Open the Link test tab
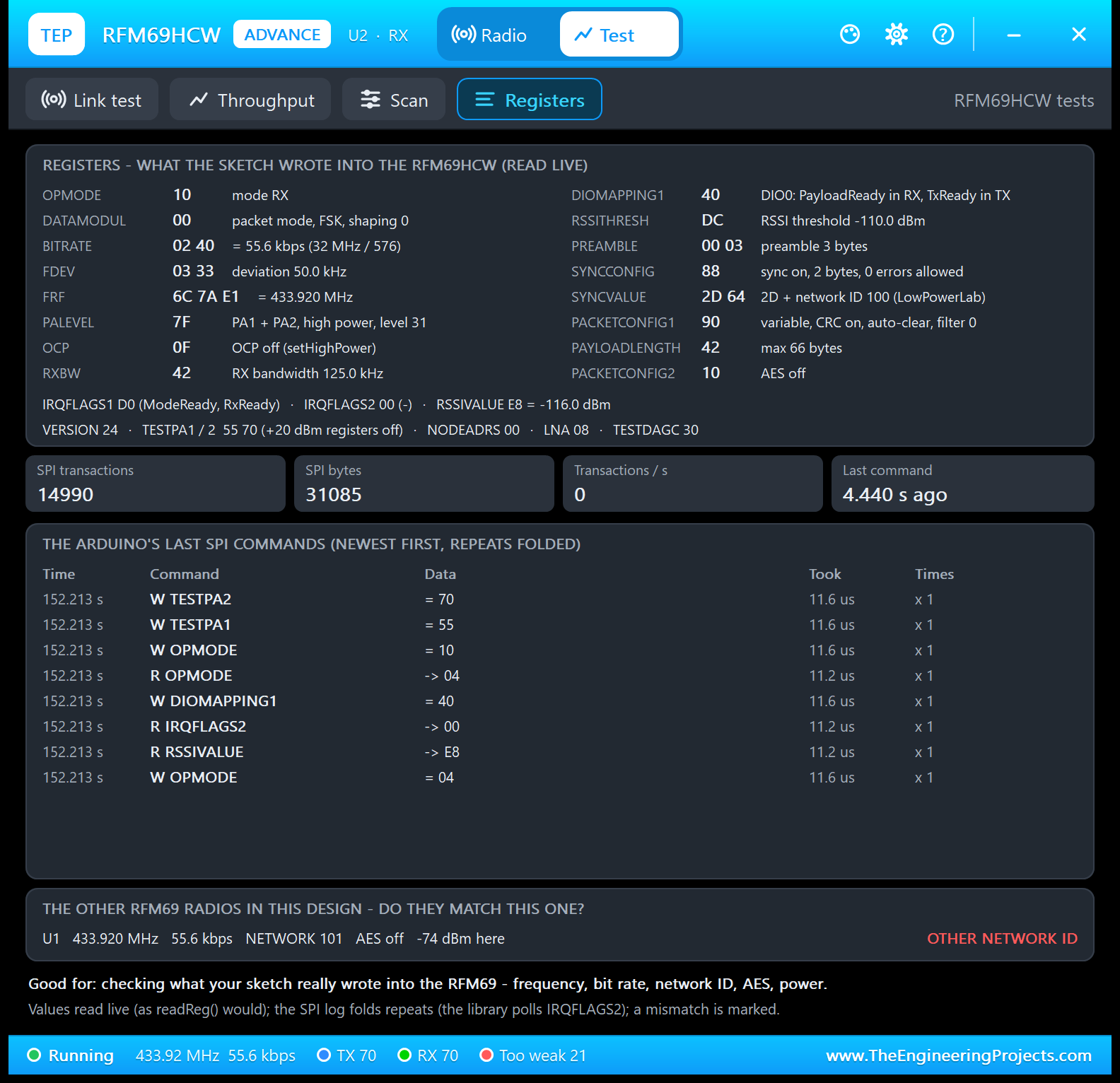 pos(92,100)
